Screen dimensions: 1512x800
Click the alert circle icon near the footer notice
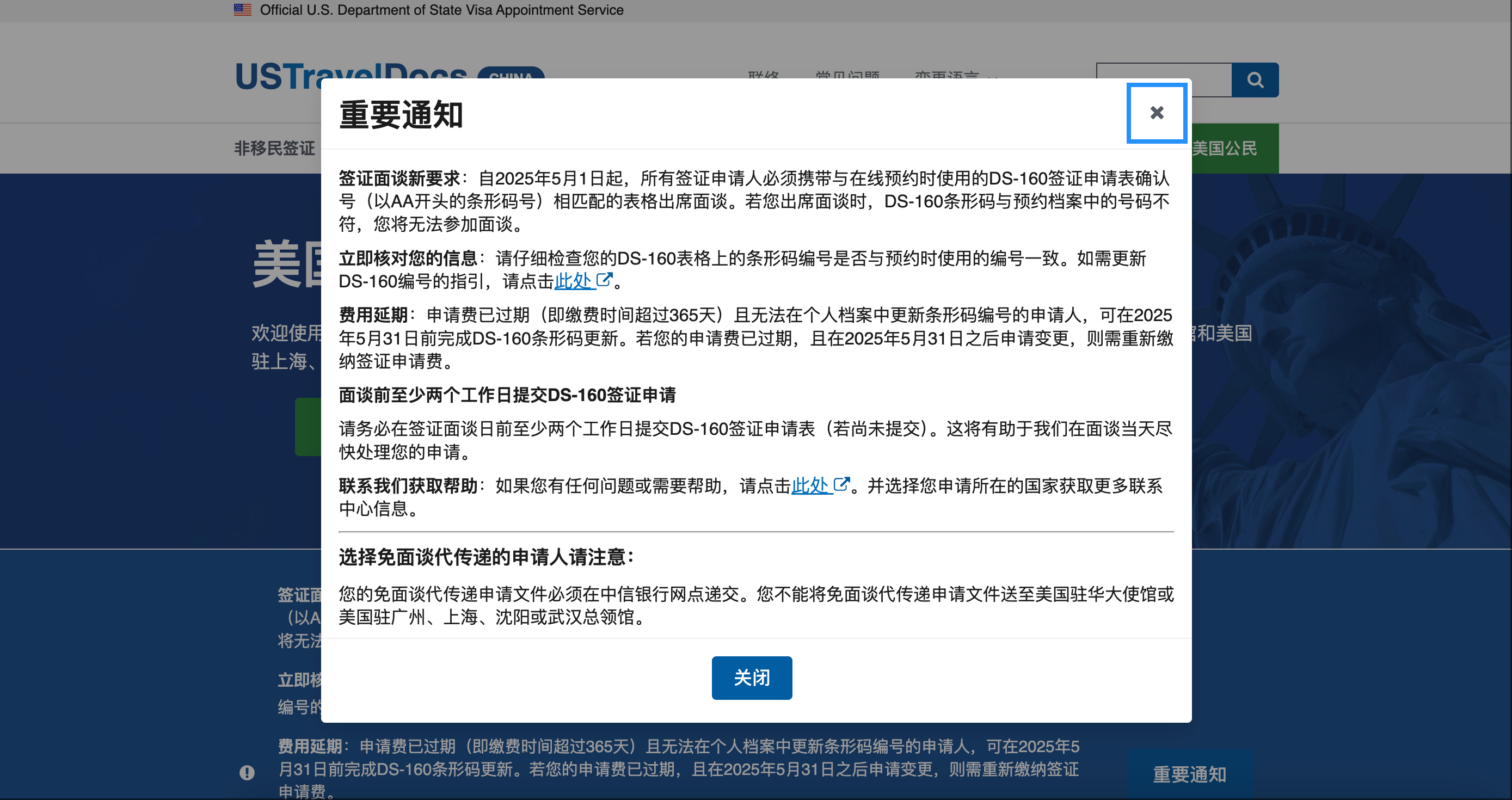248,772
